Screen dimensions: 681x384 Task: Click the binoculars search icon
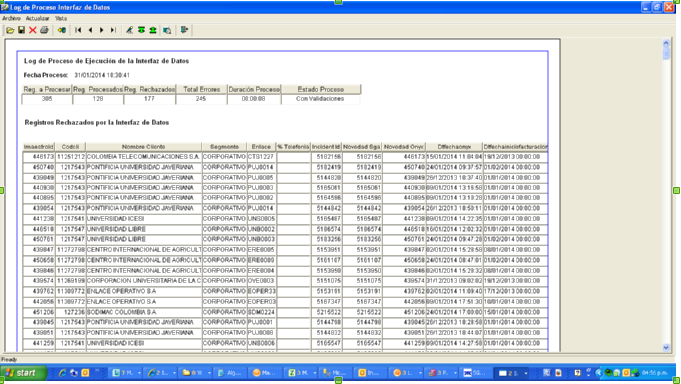click(x=62, y=30)
